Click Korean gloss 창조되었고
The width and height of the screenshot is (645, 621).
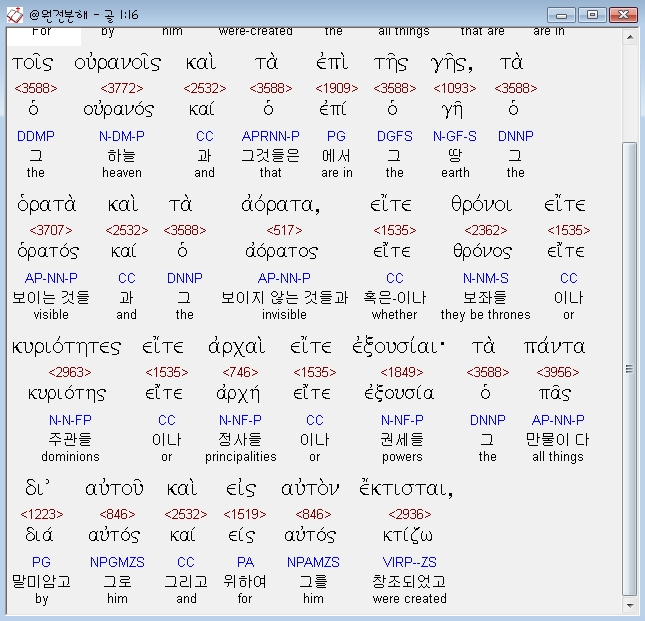(409, 582)
